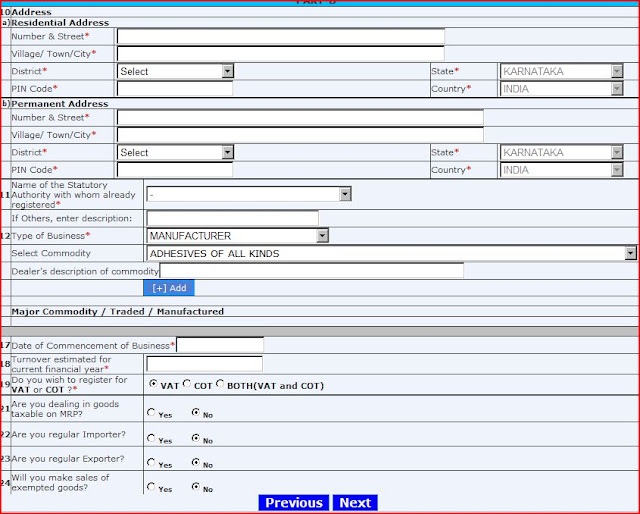640x514 pixels.
Task: Open Residential Address Country INDIA dropdown
Action: pyautogui.click(x=562, y=89)
